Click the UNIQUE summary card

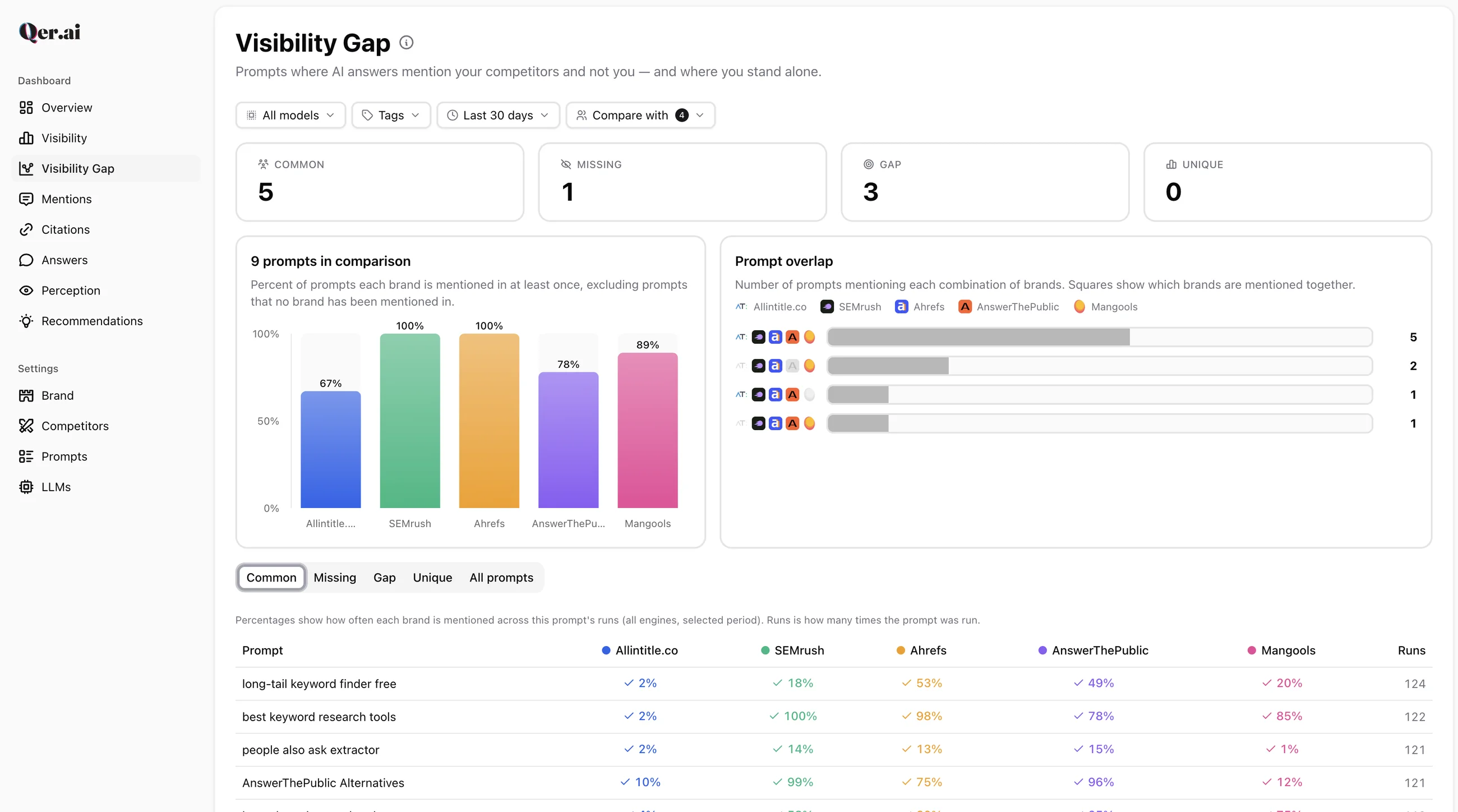click(x=1288, y=182)
